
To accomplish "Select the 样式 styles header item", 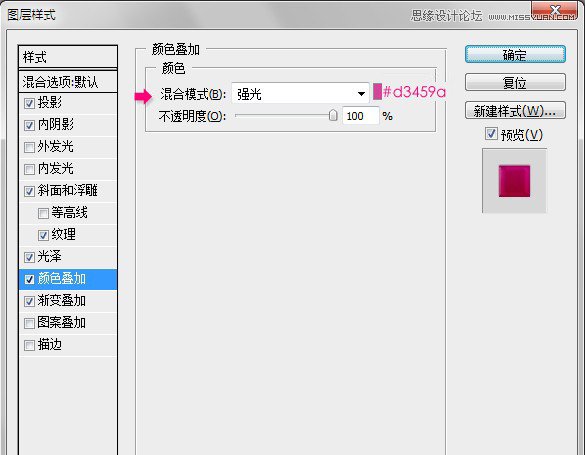I will click(x=68, y=57).
